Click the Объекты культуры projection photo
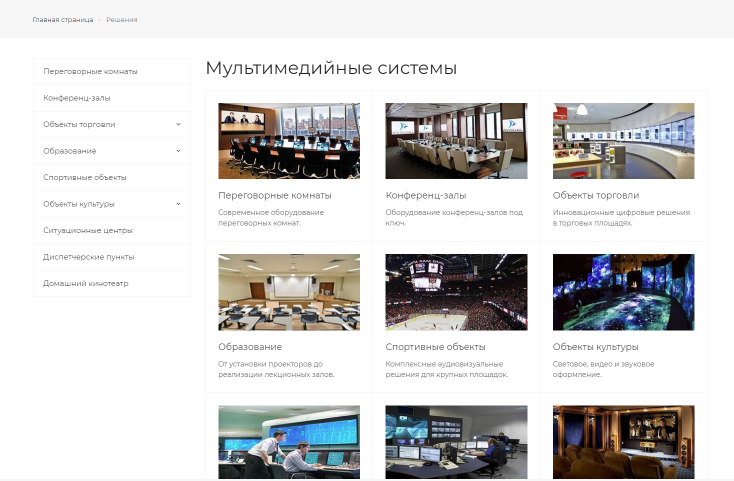 click(624, 292)
